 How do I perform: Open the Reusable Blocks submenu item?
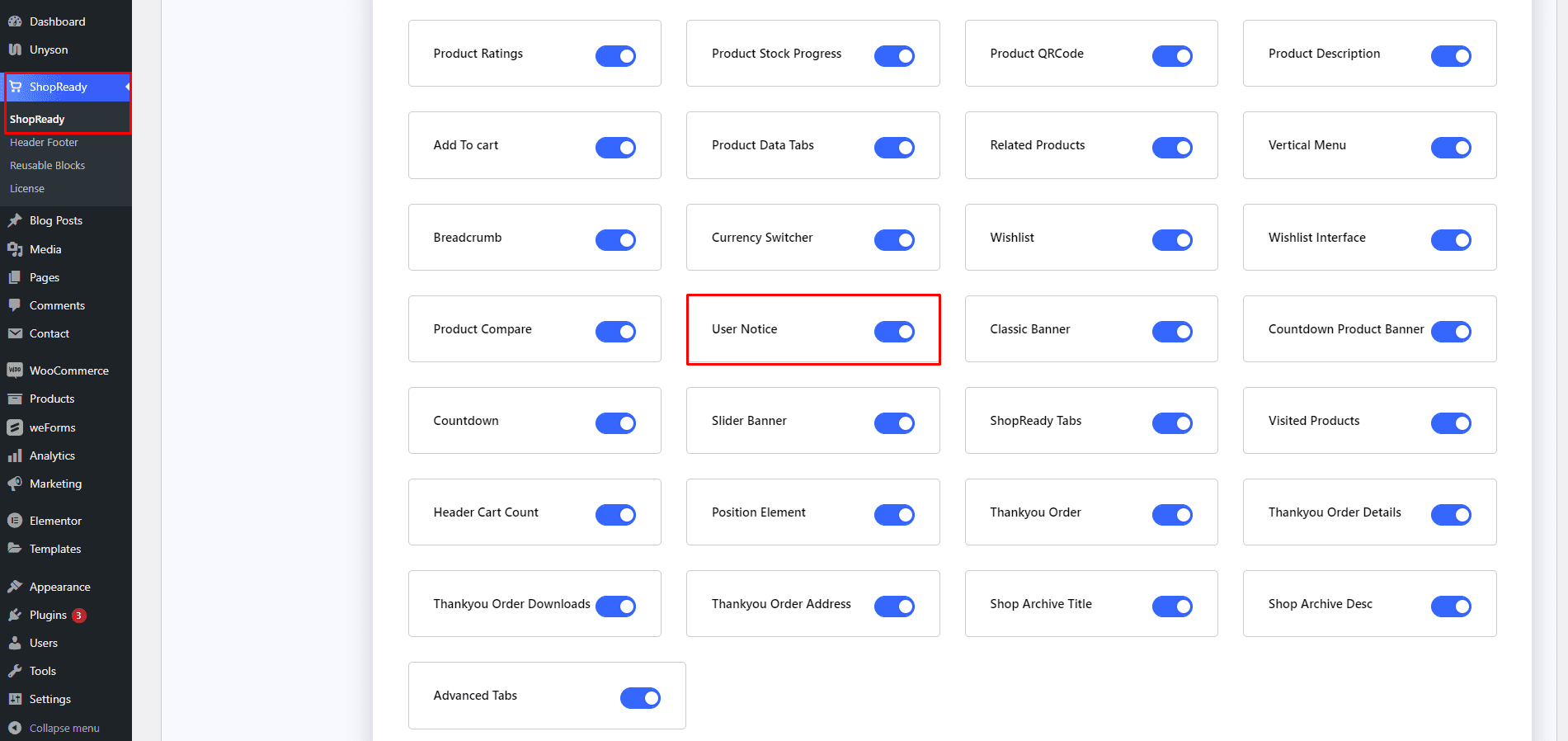pyautogui.click(x=47, y=166)
